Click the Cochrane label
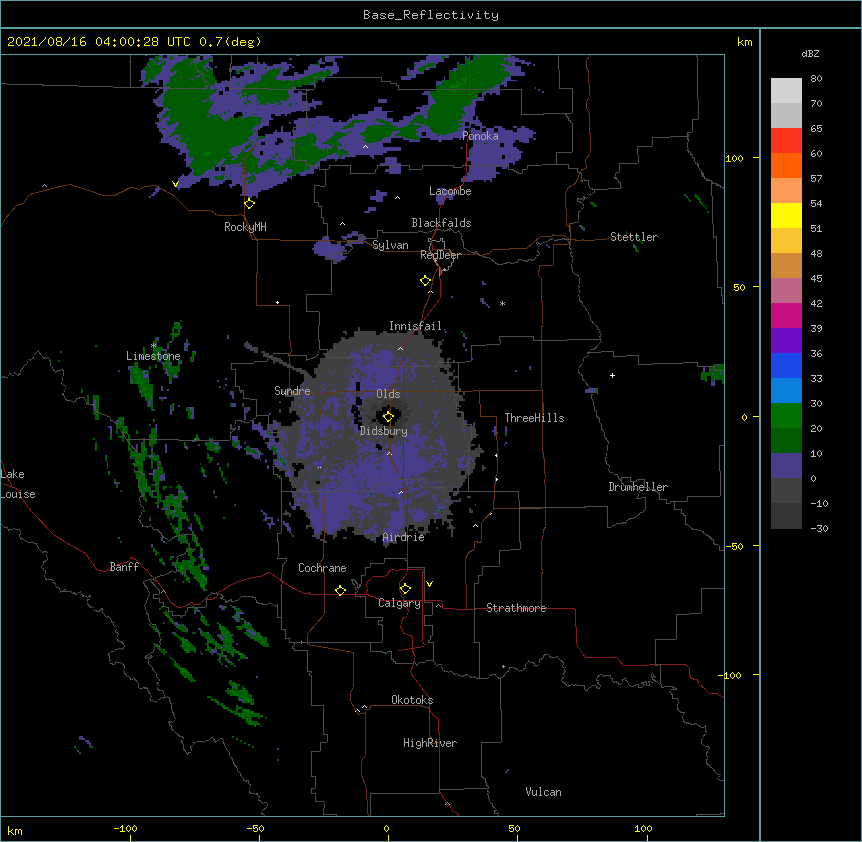This screenshot has width=862, height=842. [322, 568]
